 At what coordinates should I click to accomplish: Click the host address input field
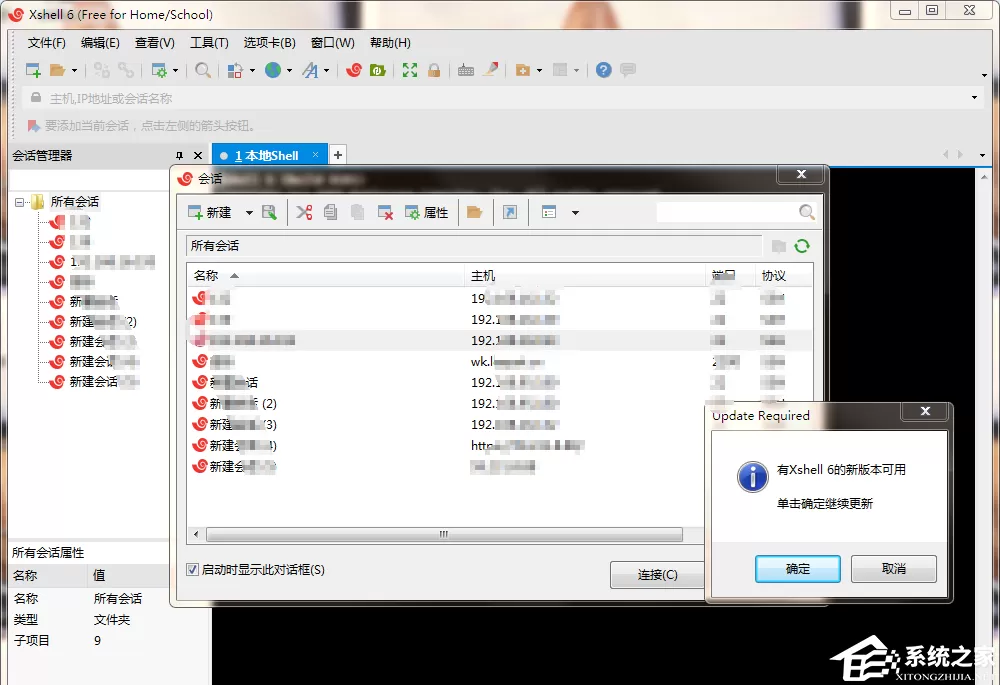497,98
